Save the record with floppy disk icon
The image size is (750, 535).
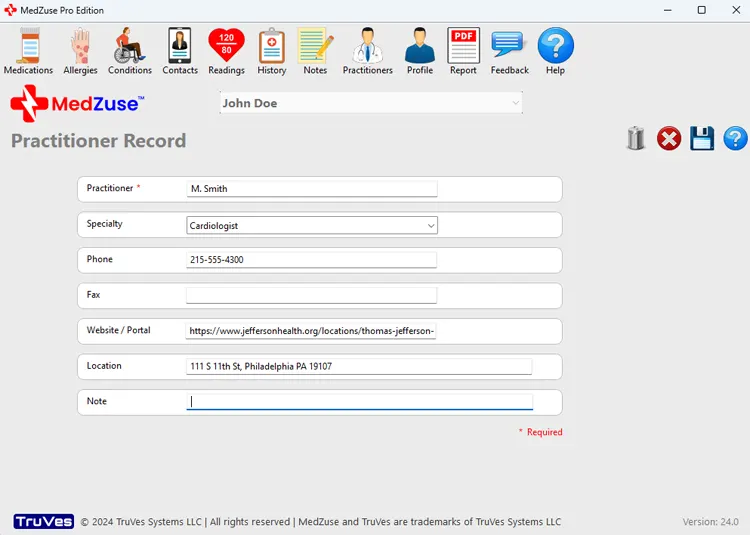point(702,138)
